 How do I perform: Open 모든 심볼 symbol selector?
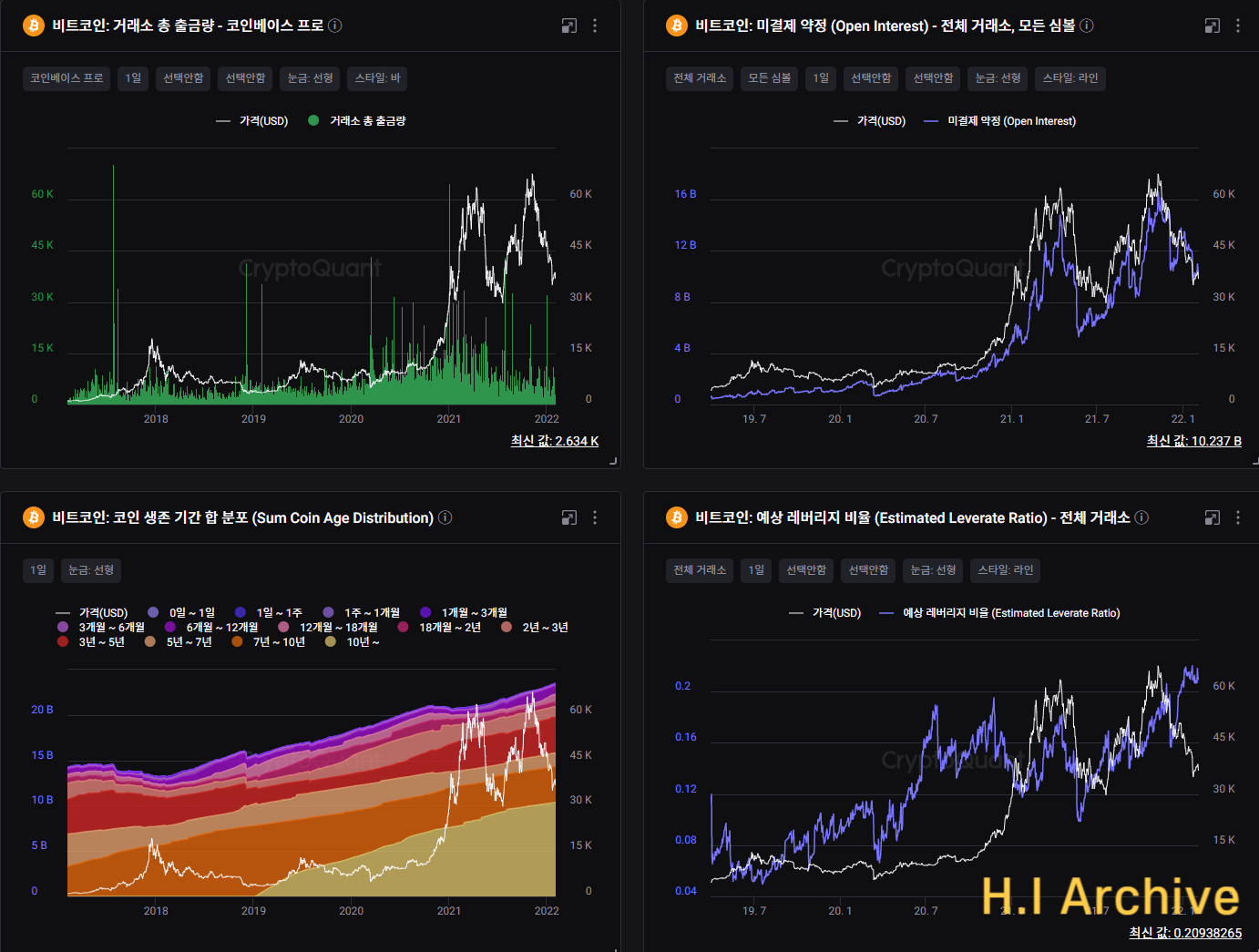click(x=770, y=78)
